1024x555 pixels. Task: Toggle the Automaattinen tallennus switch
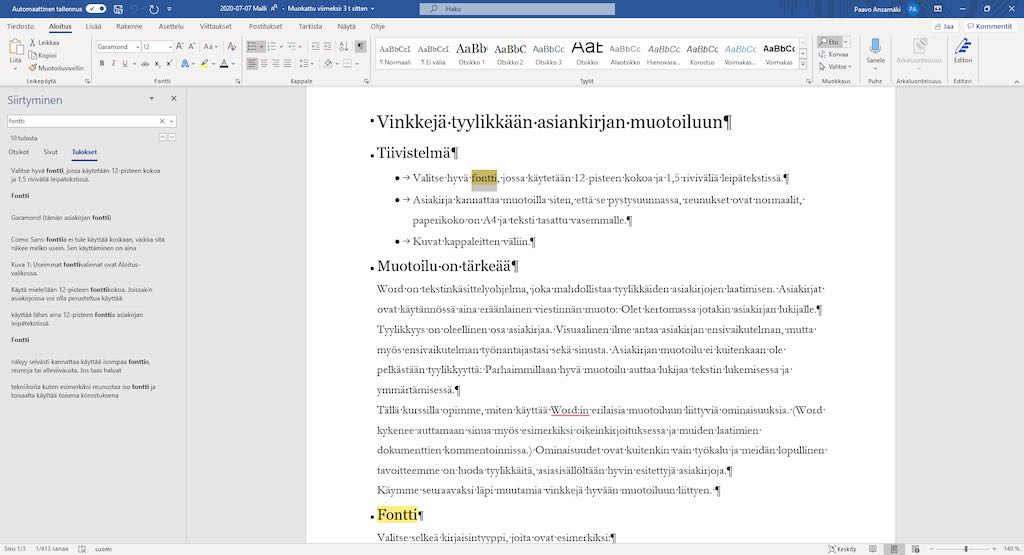coord(96,8)
